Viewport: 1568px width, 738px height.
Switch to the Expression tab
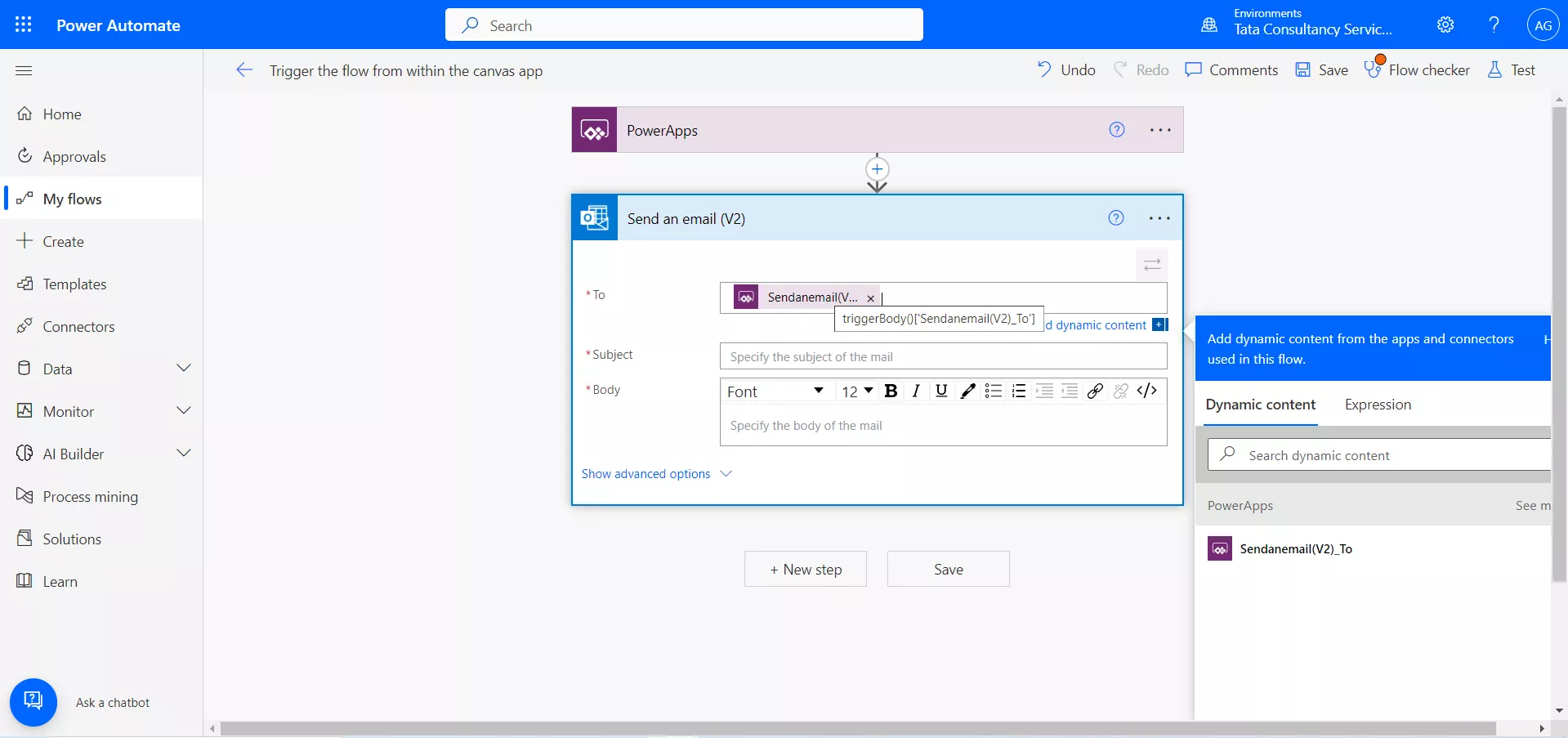(x=1378, y=405)
